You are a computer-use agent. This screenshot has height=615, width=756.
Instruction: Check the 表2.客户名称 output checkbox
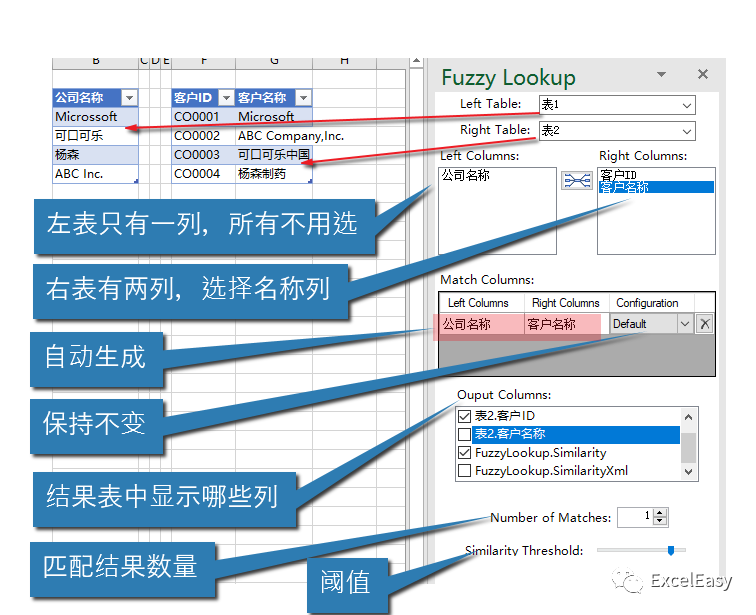click(x=464, y=434)
